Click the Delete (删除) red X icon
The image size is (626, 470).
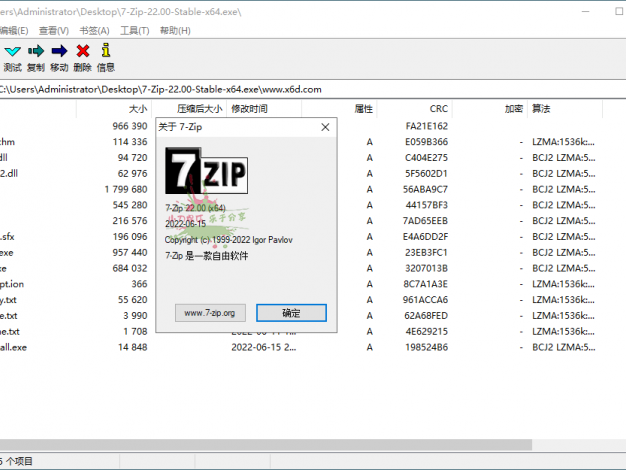pyautogui.click(x=83, y=51)
